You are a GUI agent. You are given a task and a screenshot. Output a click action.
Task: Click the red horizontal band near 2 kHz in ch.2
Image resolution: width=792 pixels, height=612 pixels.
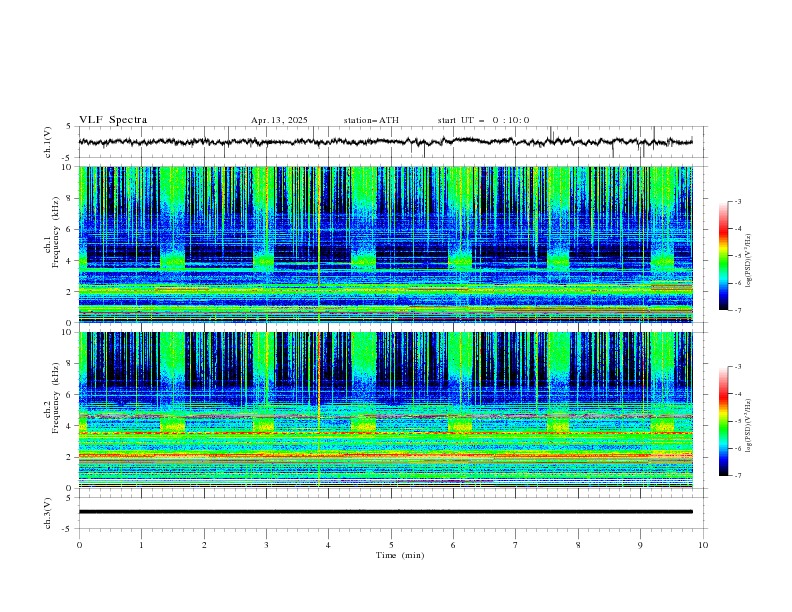coord(385,455)
